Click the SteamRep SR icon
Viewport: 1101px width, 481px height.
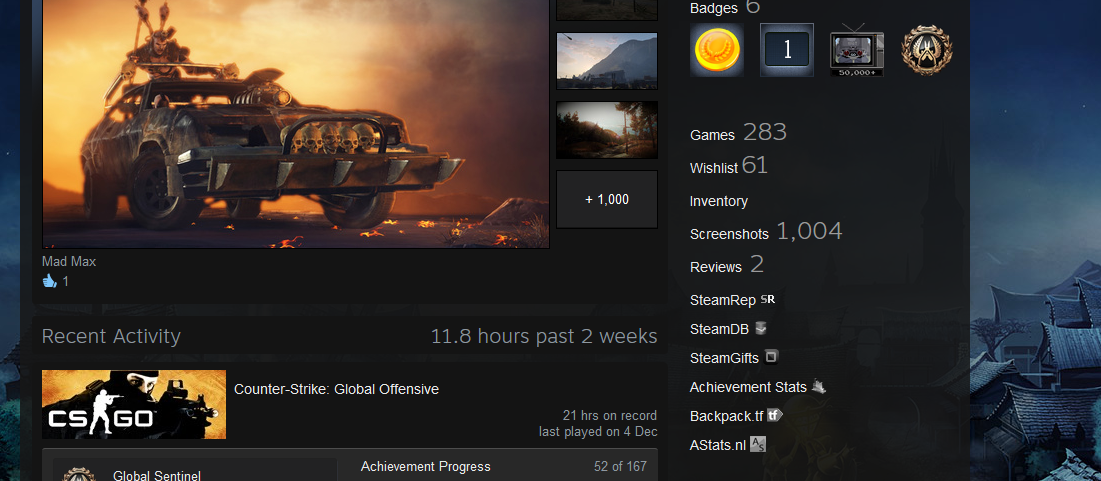(x=767, y=299)
